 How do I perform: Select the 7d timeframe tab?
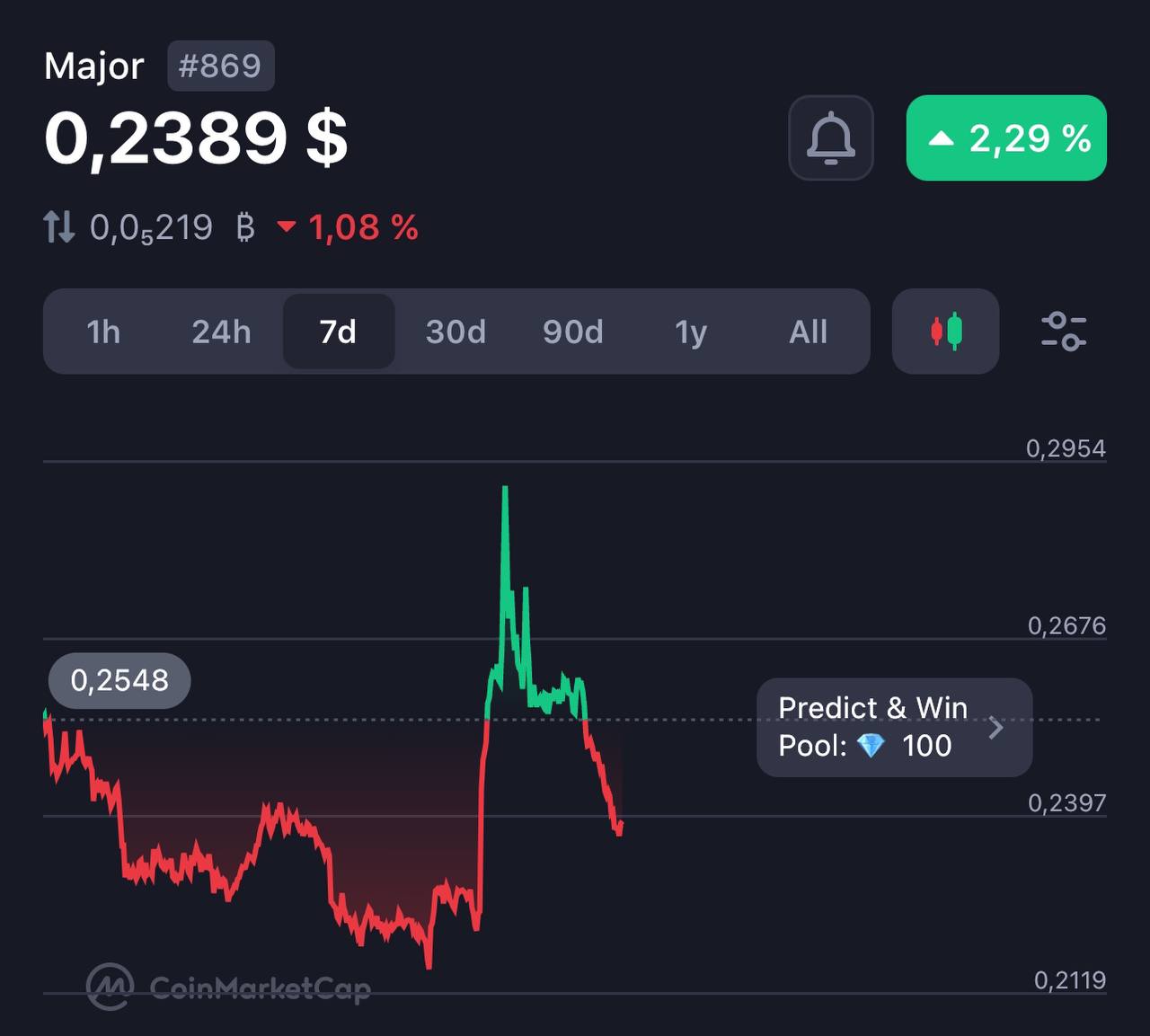pyautogui.click(x=339, y=332)
